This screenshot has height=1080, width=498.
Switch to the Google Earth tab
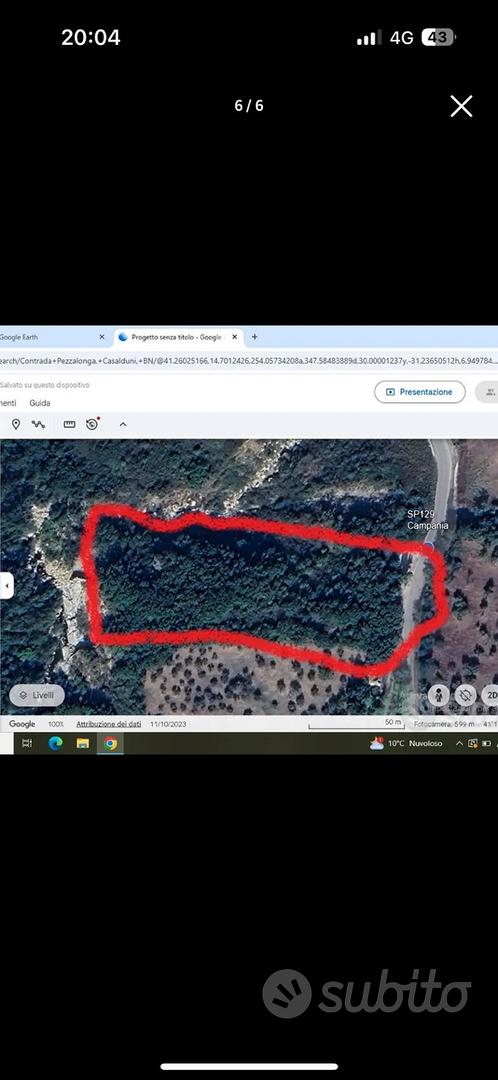click(52, 338)
